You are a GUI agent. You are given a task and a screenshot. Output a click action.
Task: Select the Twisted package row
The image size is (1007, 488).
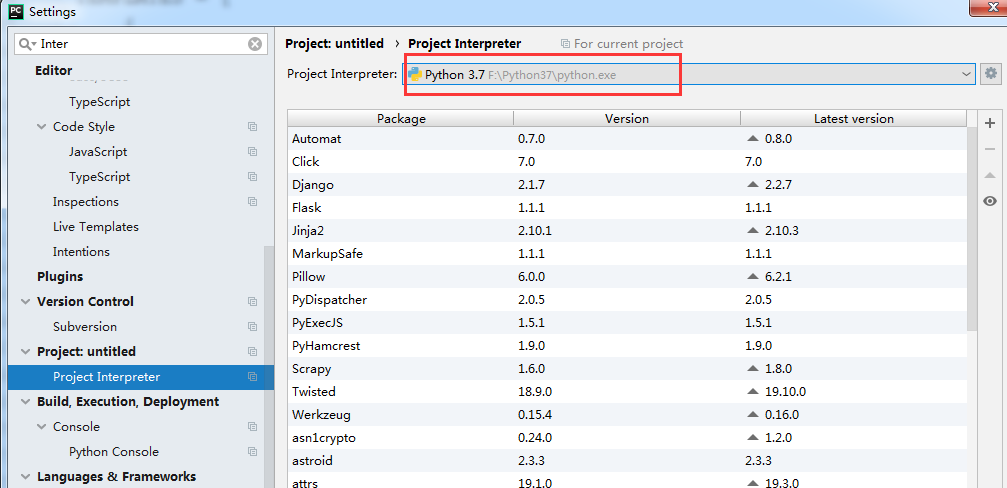coord(627,392)
